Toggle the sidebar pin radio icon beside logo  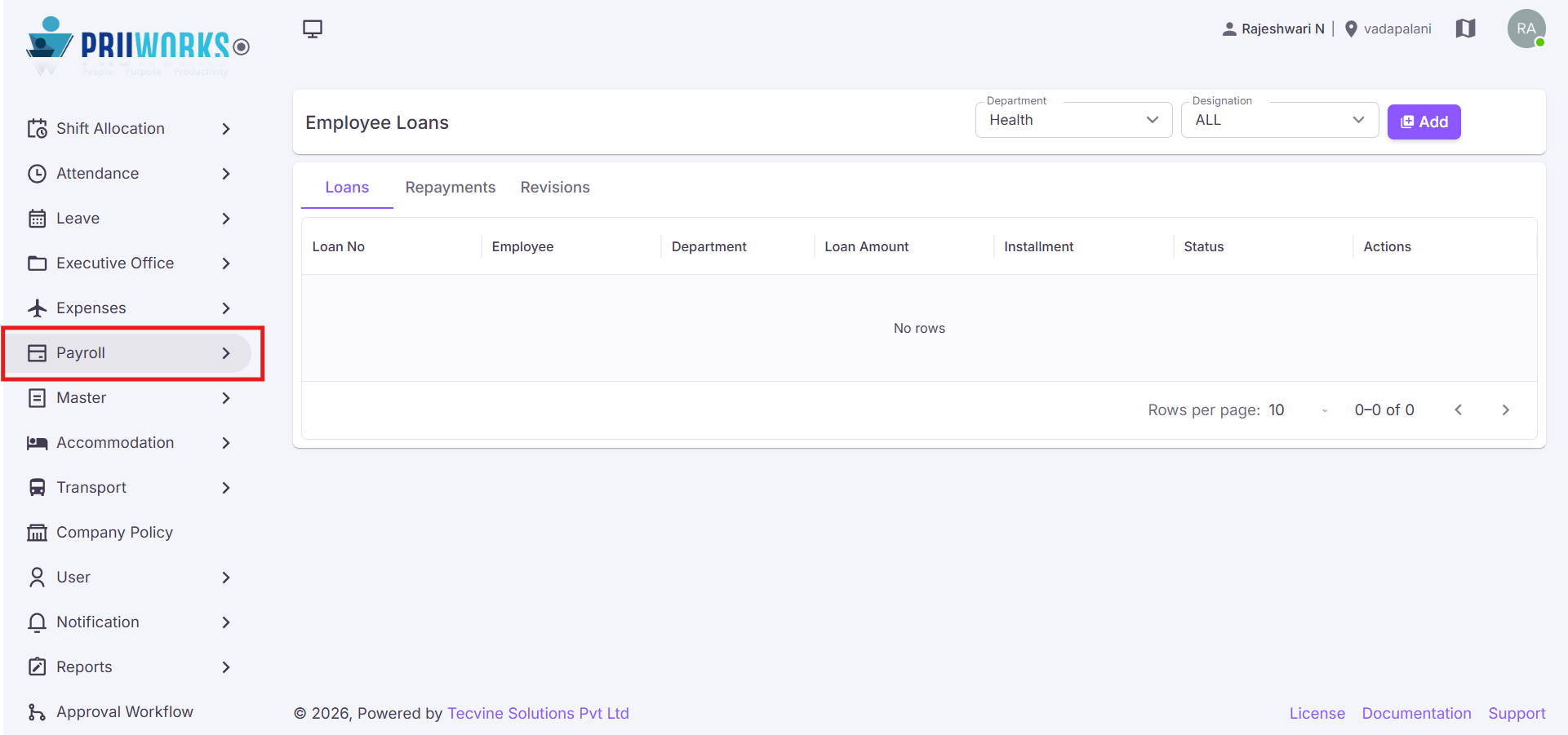[x=241, y=46]
